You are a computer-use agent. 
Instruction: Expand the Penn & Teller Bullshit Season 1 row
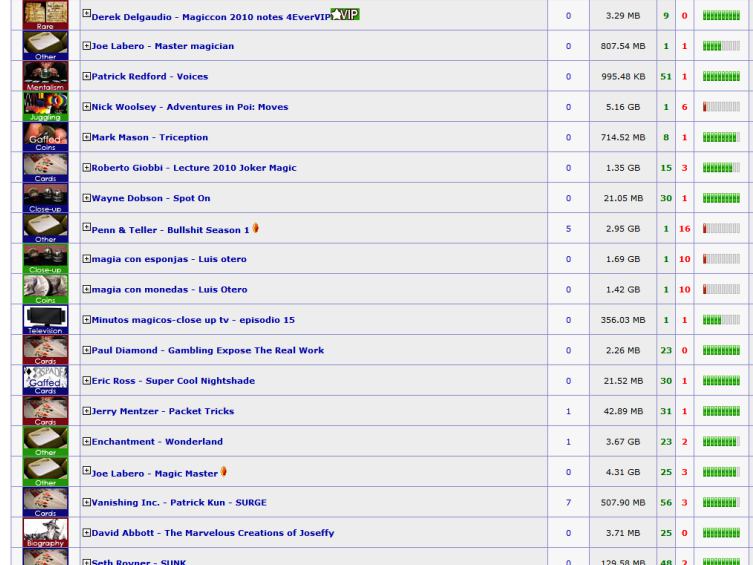[86, 227]
